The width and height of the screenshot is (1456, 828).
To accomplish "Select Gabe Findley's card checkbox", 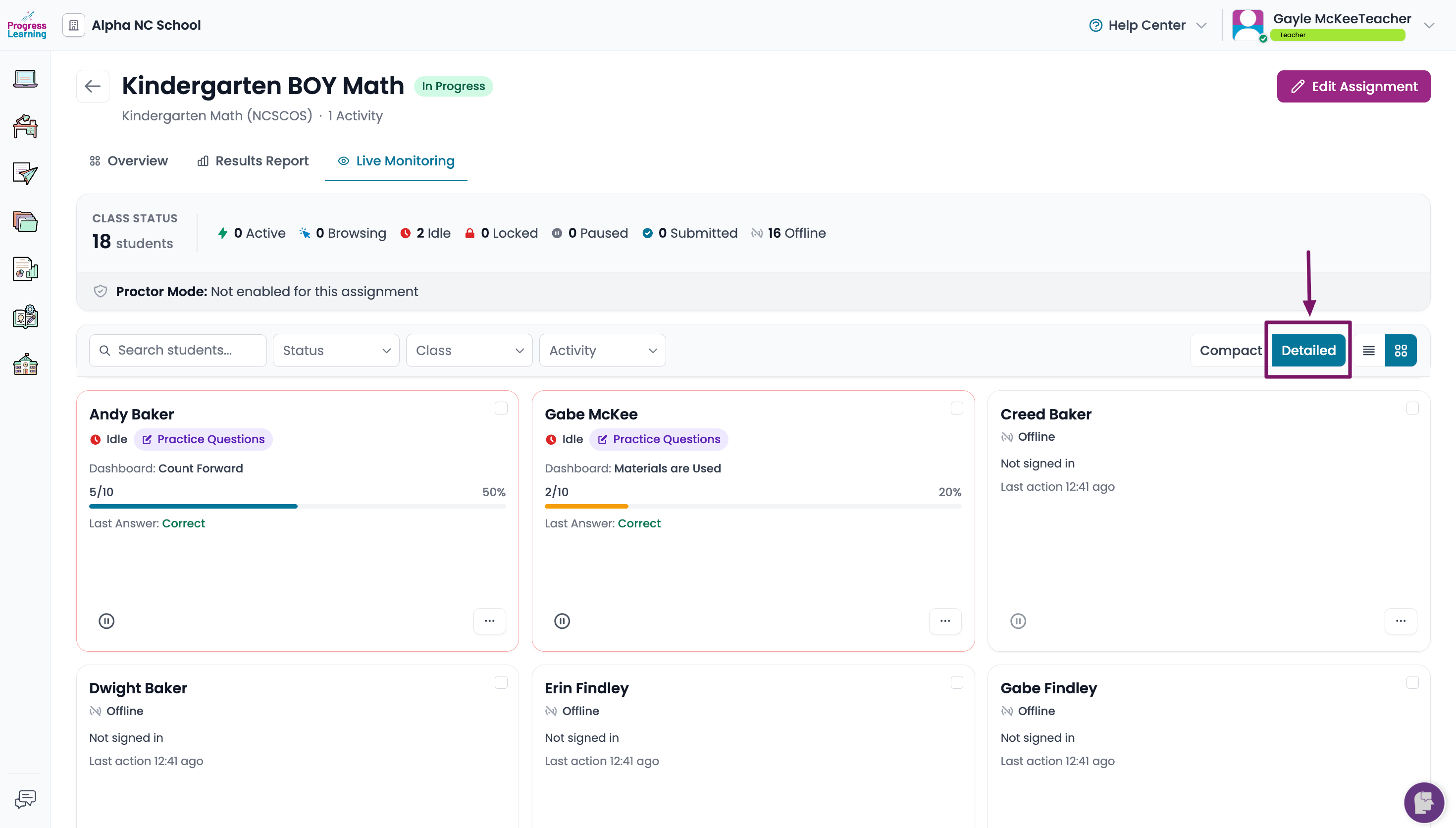I will pyautogui.click(x=1413, y=682).
